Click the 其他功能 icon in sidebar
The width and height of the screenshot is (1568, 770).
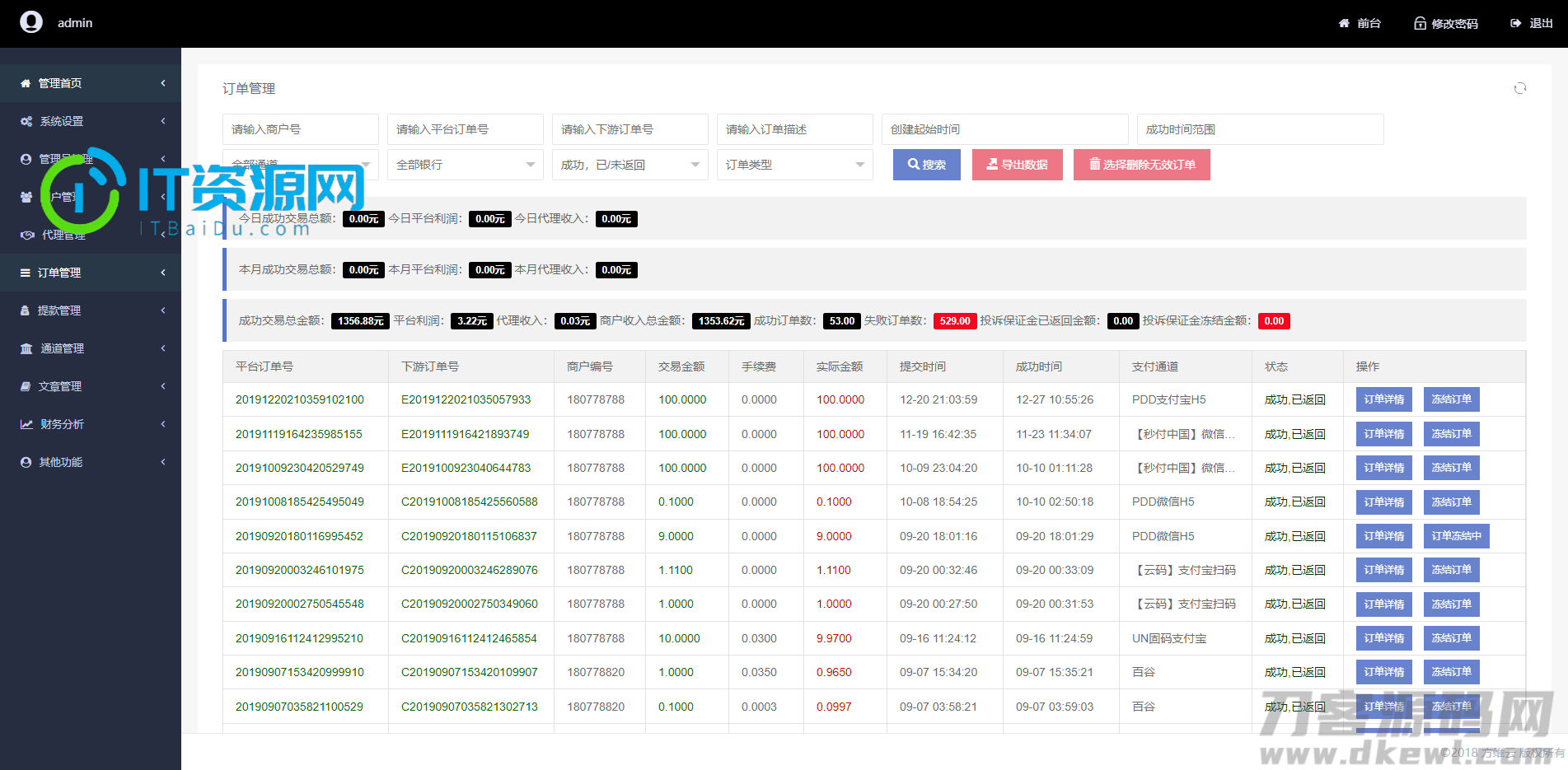tap(26, 462)
